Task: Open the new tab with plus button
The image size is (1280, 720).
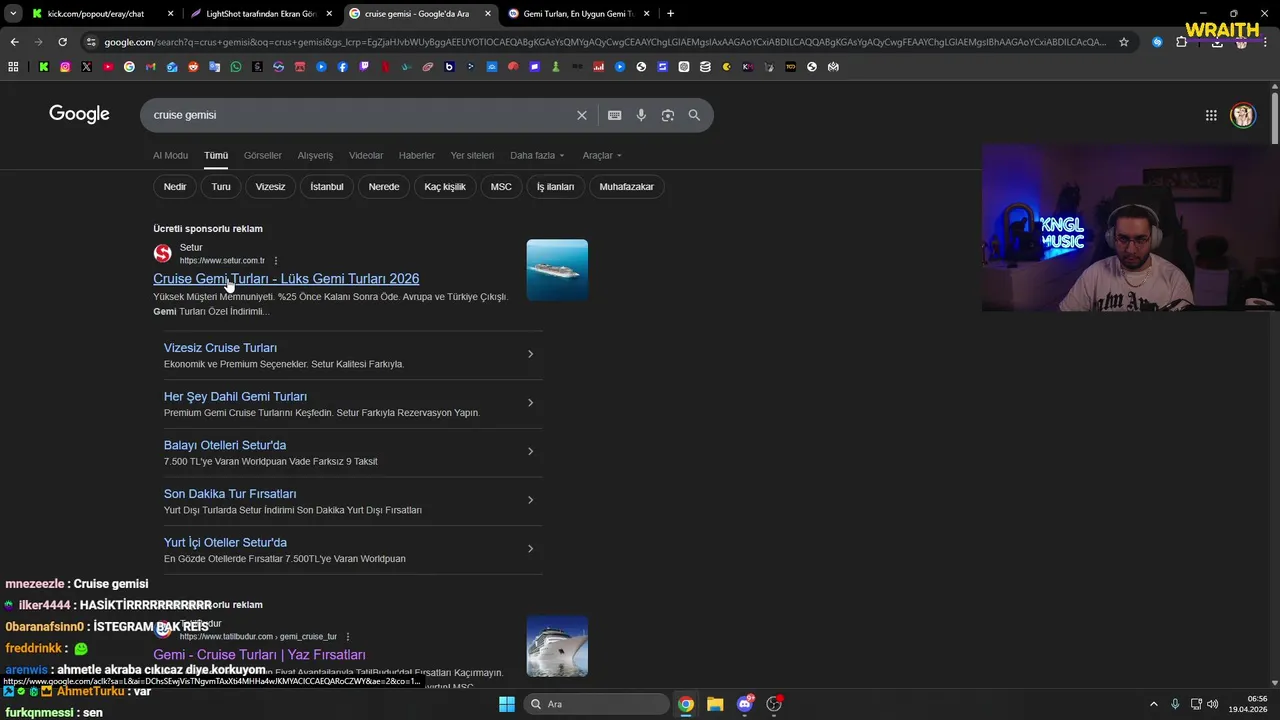Action: click(x=670, y=14)
